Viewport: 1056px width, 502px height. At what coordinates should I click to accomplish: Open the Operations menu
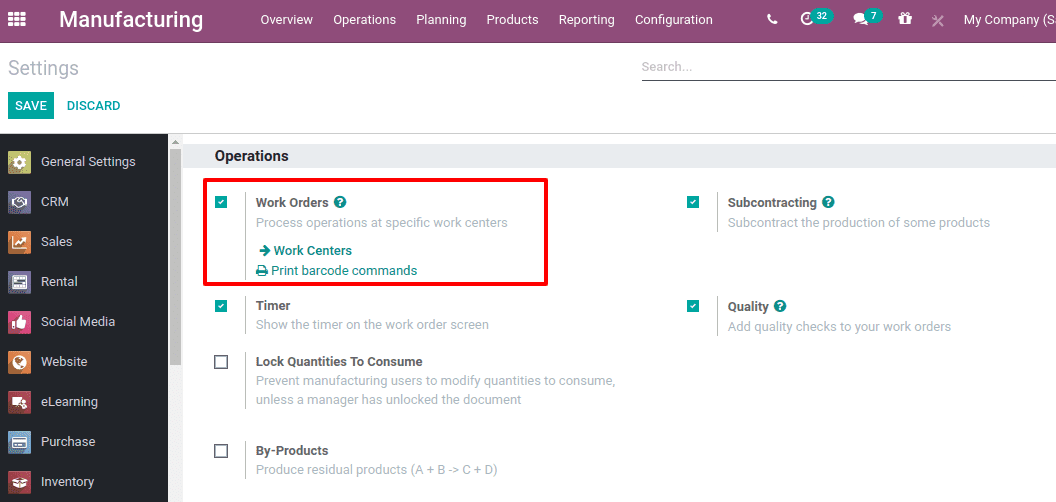(x=364, y=20)
